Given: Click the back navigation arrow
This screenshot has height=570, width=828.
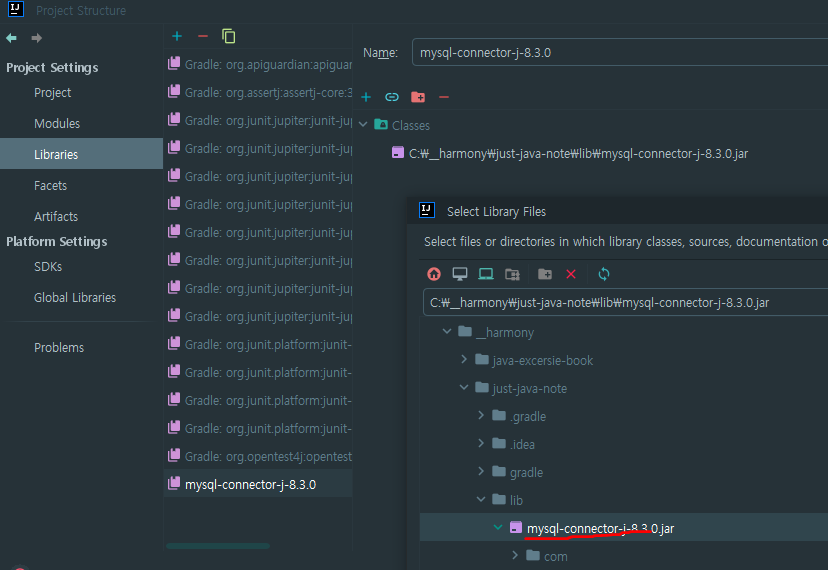Looking at the screenshot, I should pyautogui.click(x=12, y=38).
